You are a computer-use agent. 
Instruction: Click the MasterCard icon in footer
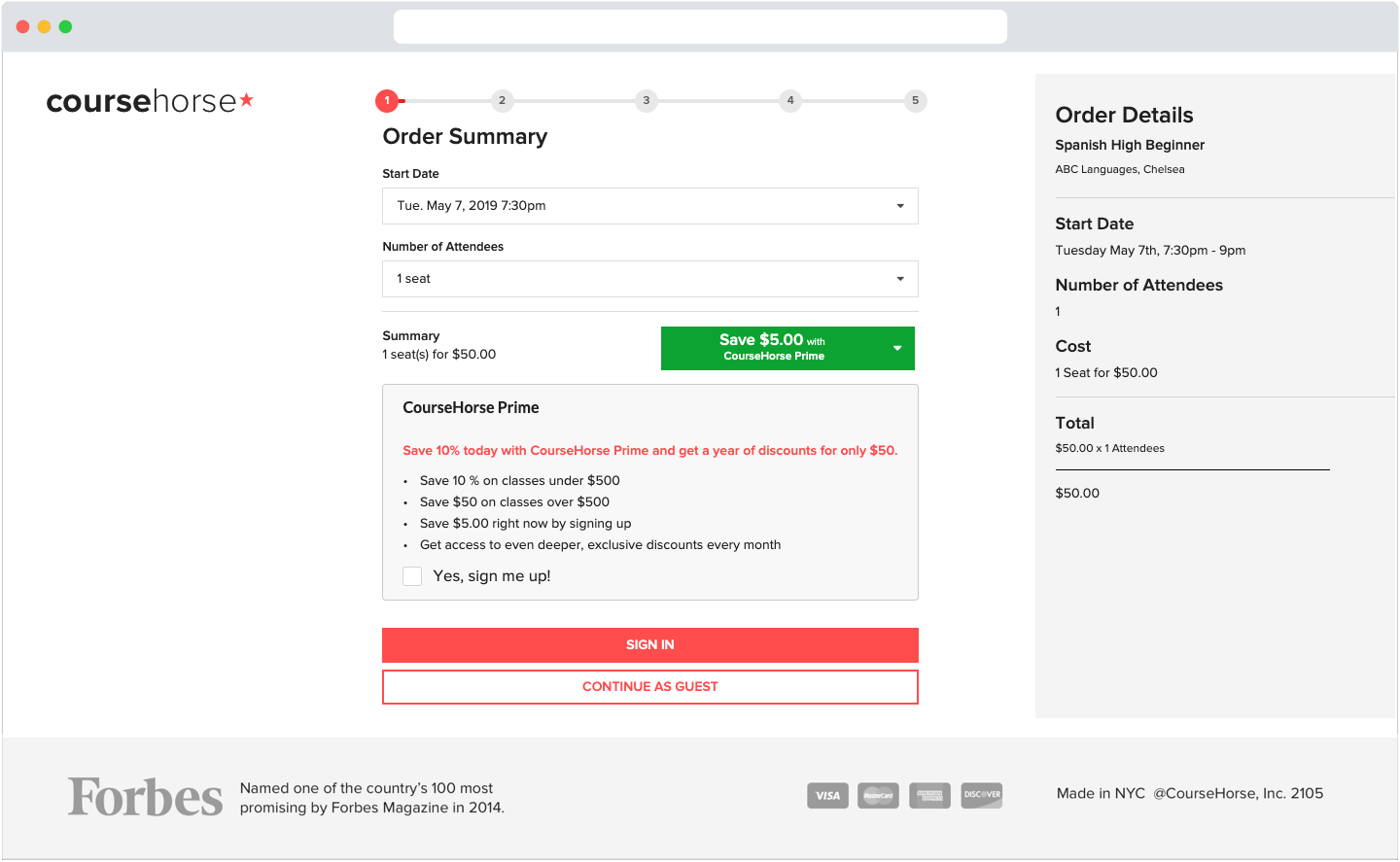[878, 795]
